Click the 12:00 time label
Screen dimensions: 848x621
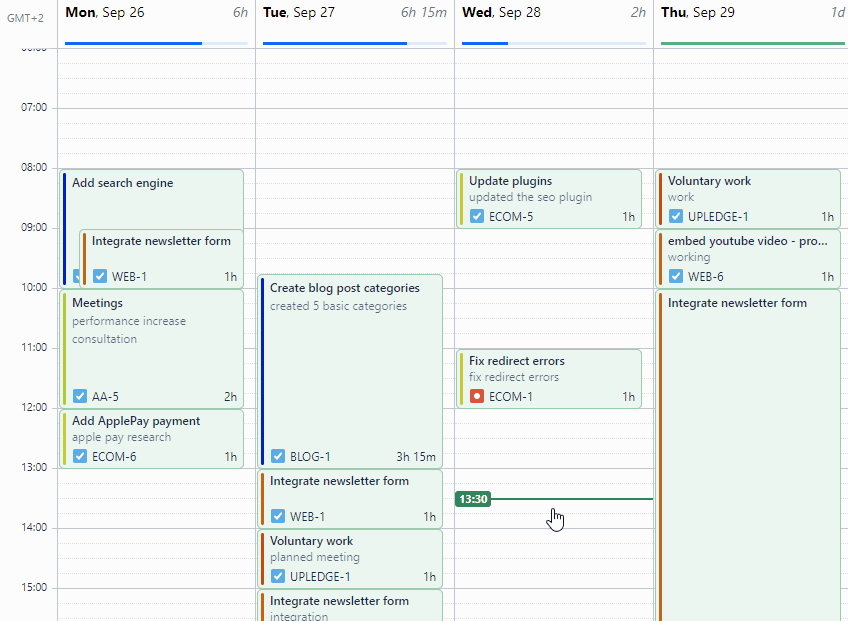tap(34, 407)
